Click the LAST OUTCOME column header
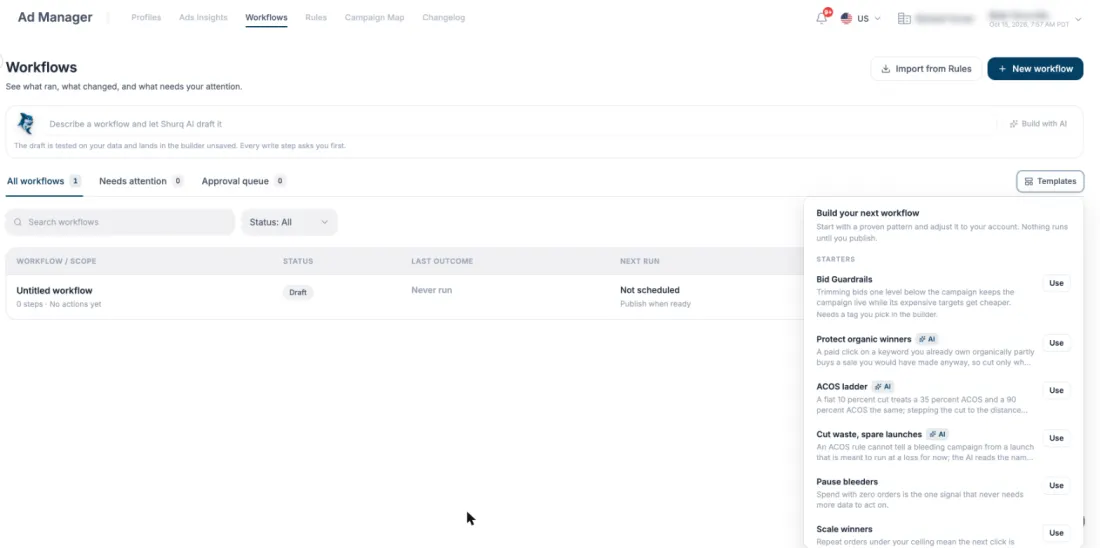 point(442,261)
